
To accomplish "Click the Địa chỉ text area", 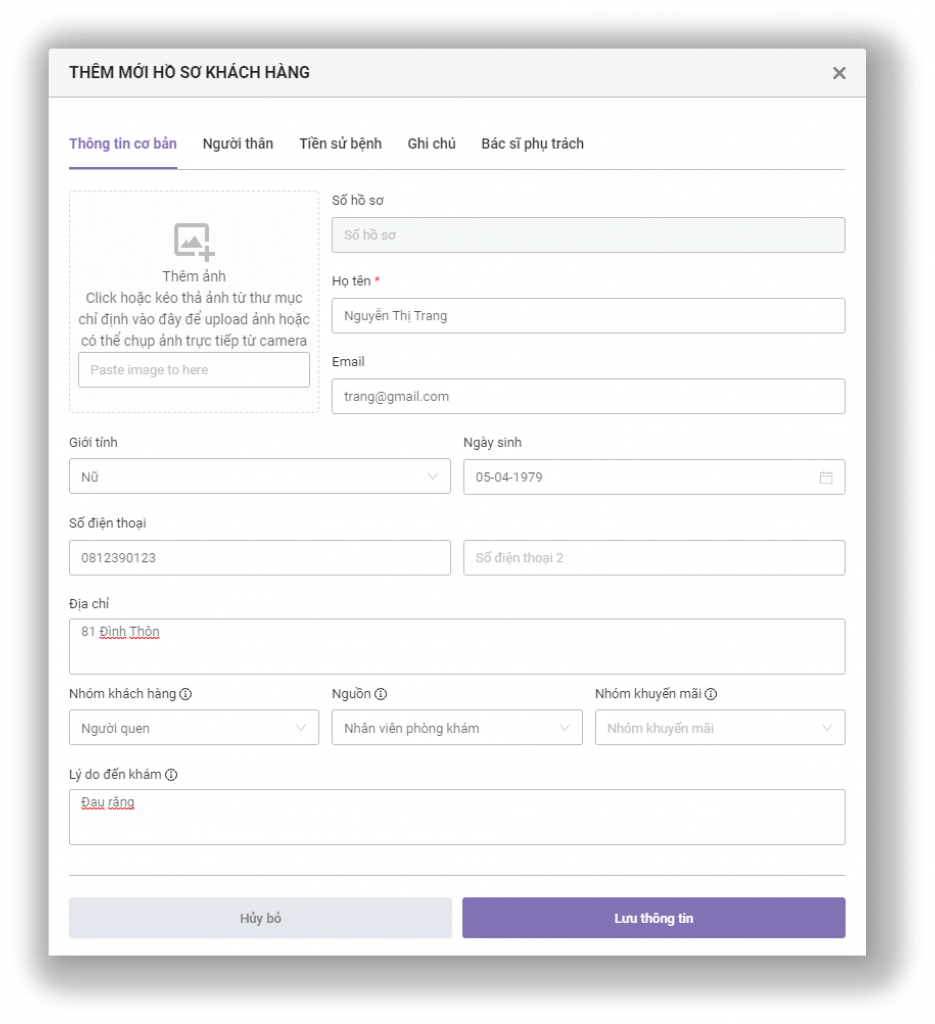I will coord(457,647).
